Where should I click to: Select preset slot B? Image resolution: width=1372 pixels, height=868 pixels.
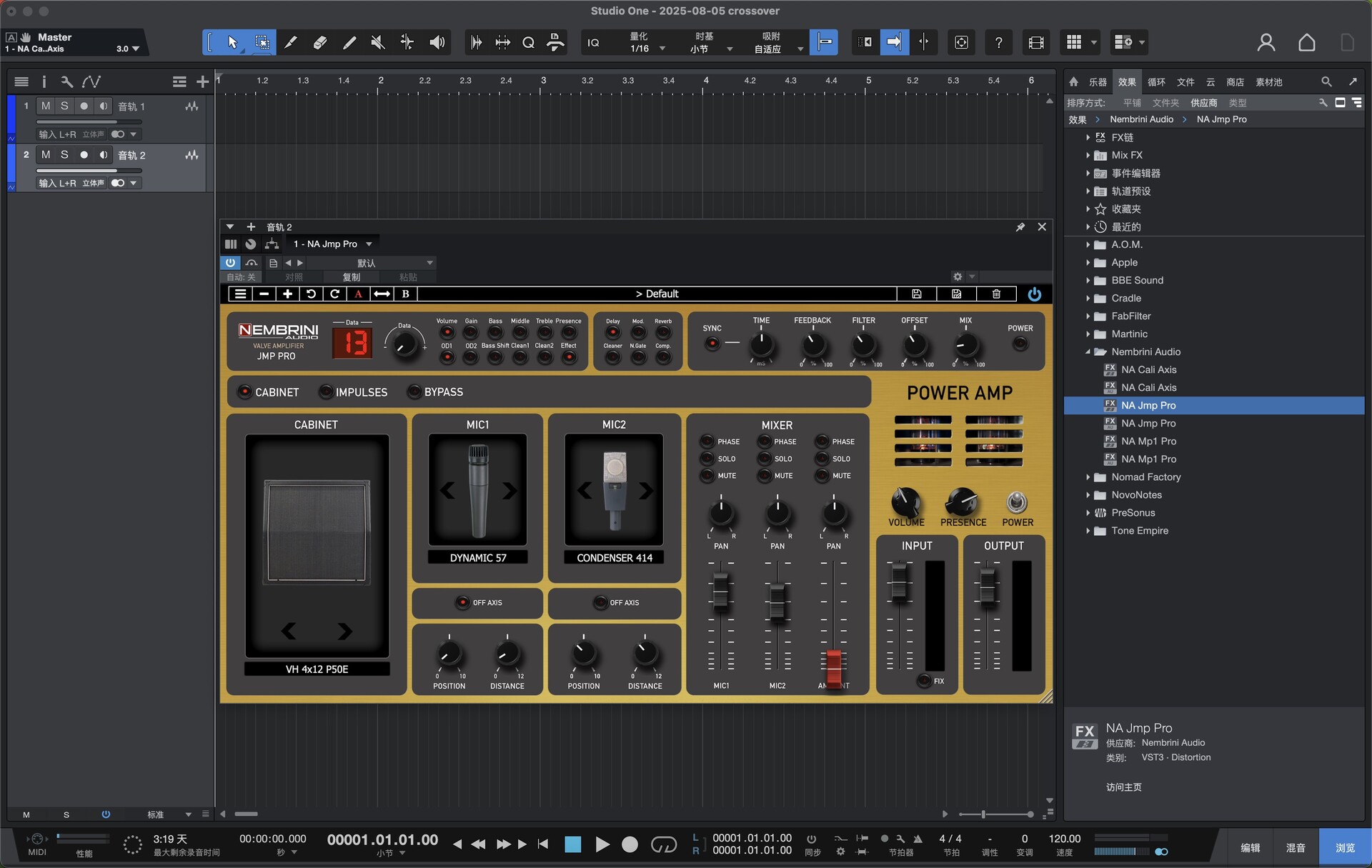tap(405, 294)
